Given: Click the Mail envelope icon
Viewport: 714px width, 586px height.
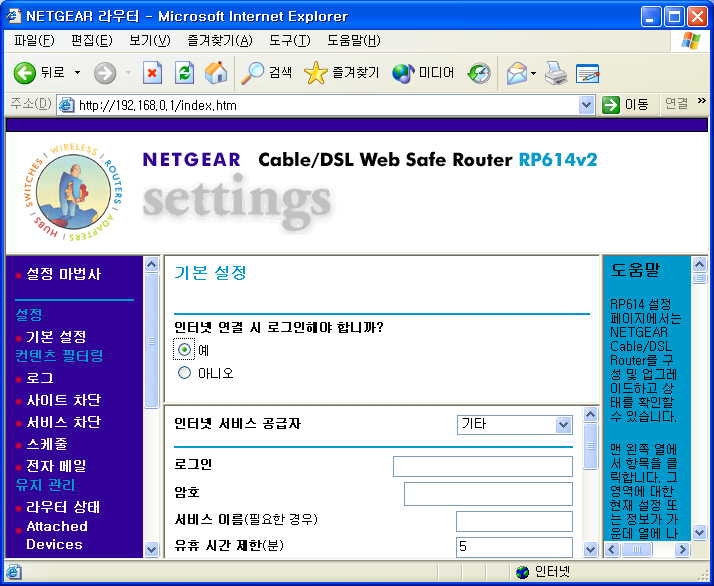Looking at the screenshot, I should pyautogui.click(x=516, y=73).
